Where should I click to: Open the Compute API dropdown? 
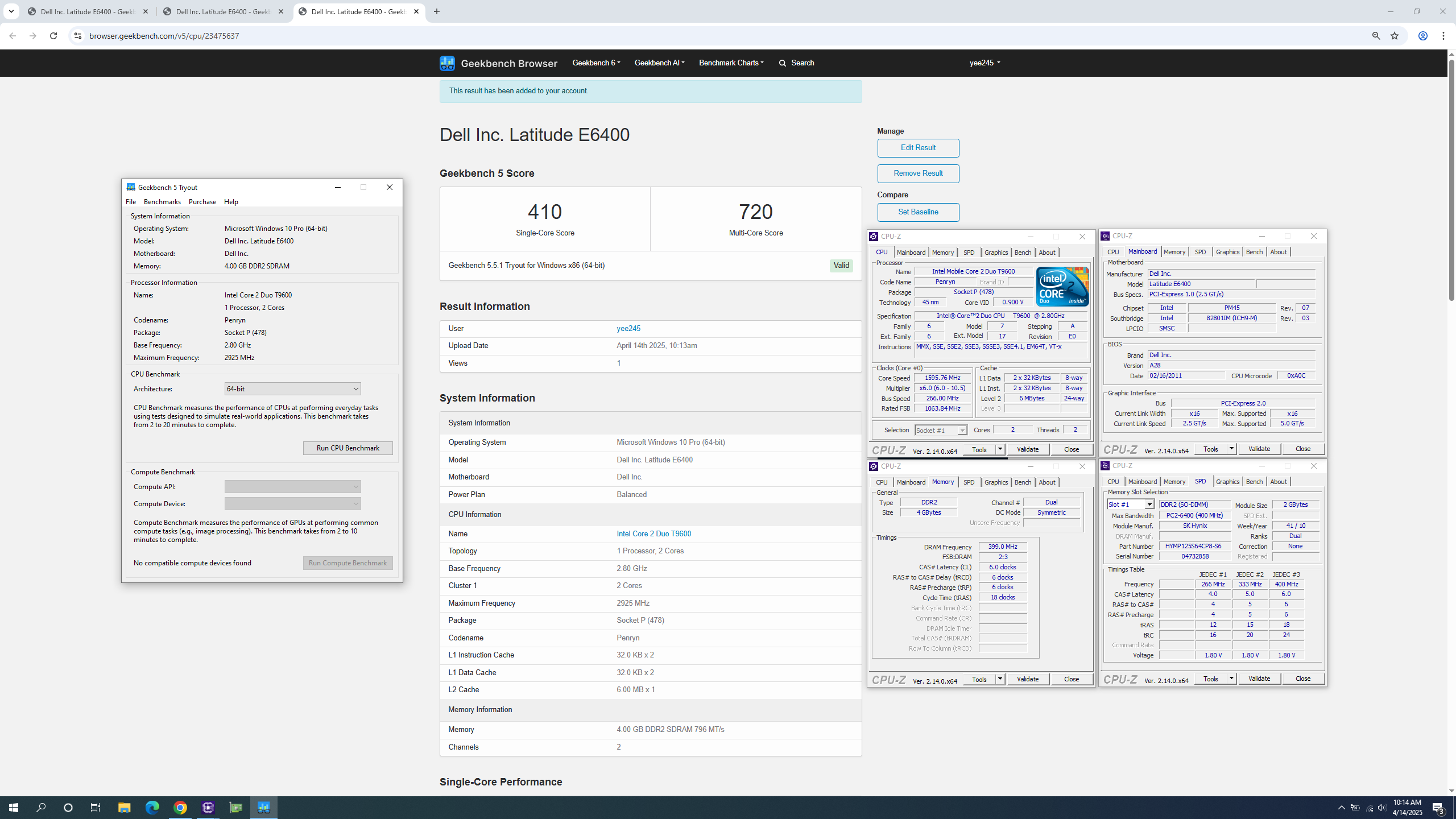coord(292,487)
